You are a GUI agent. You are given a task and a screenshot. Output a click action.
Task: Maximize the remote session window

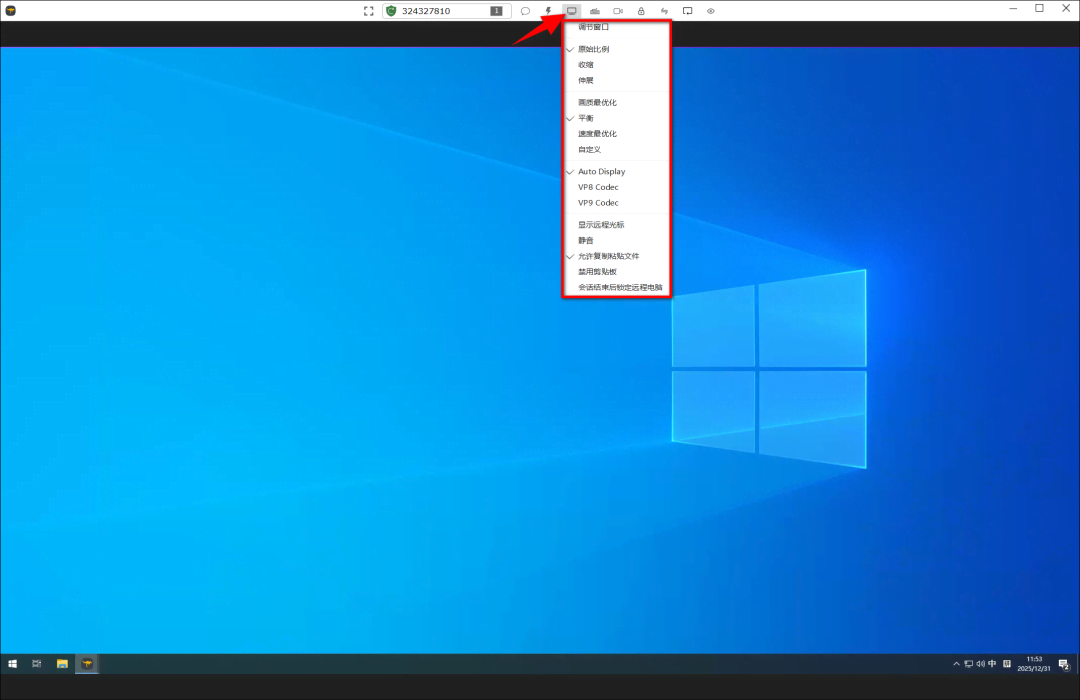[1039, 9]
